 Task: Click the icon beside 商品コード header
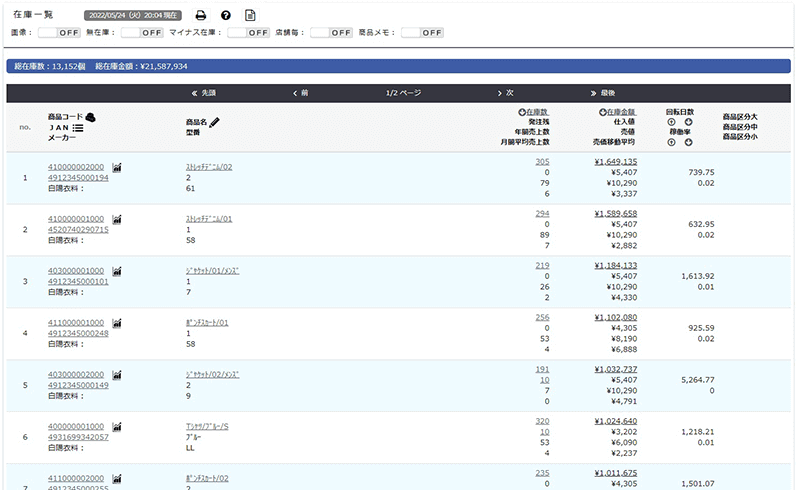click(90, 117)
